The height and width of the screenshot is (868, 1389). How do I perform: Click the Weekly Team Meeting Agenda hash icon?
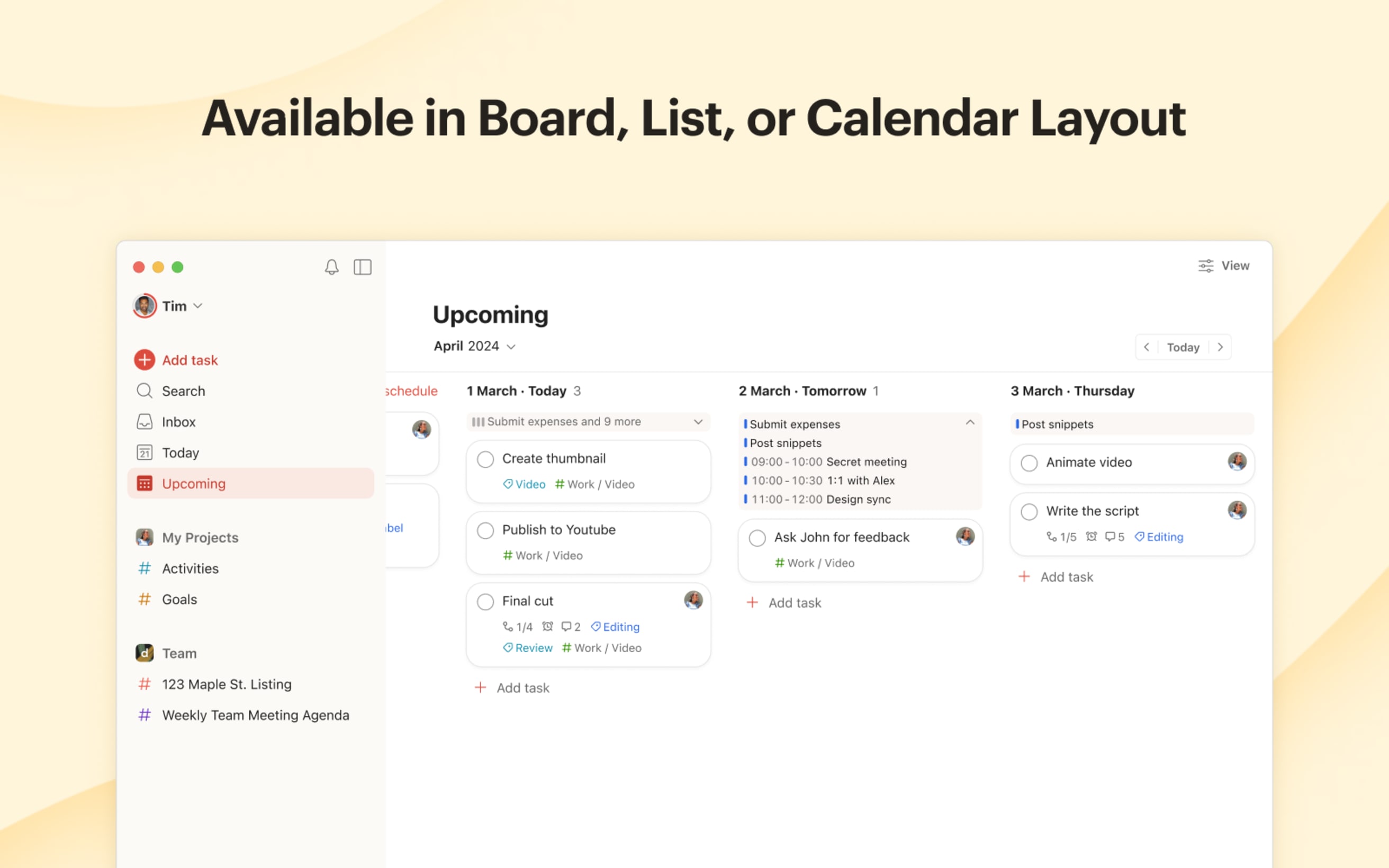coord(145,715)
